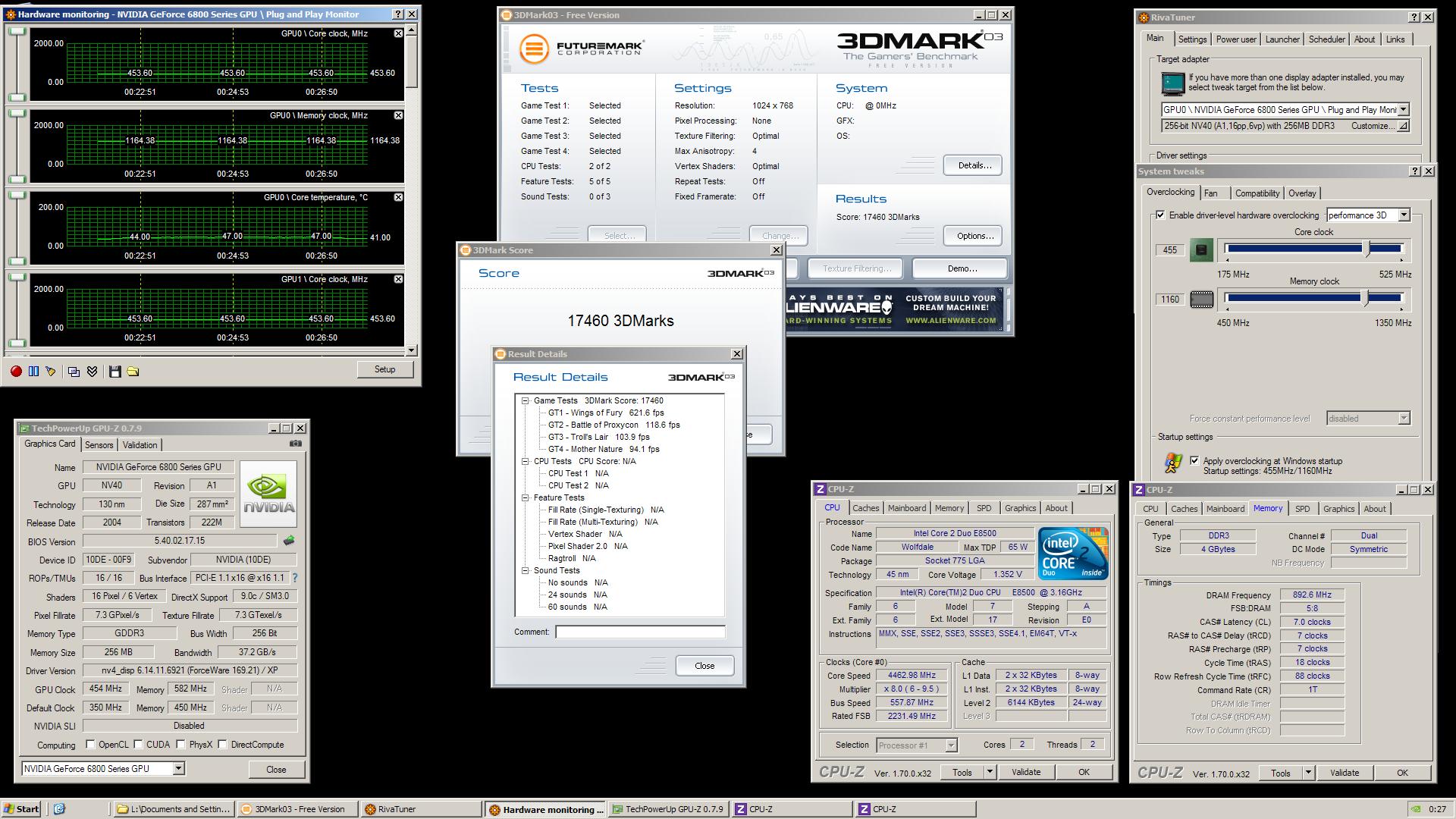Open Customize triangle button in RivaTuner
Screen dimensions: 1456x819
click(x=1404, y=126)
